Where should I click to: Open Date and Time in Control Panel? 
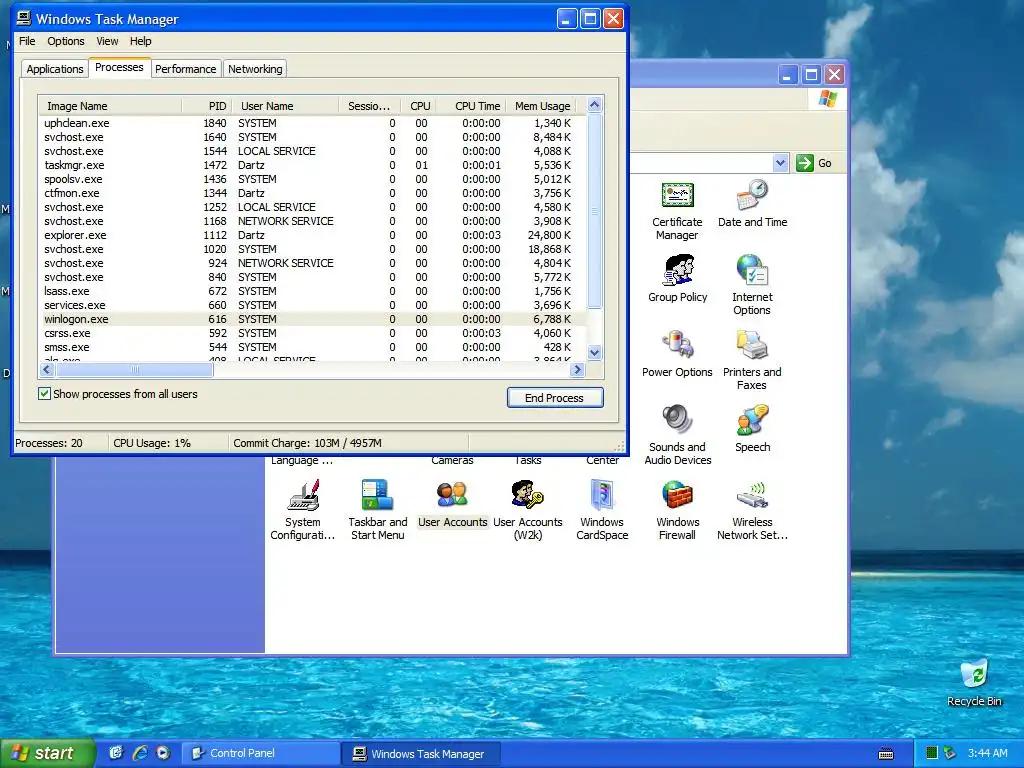(x=752, y=195)
